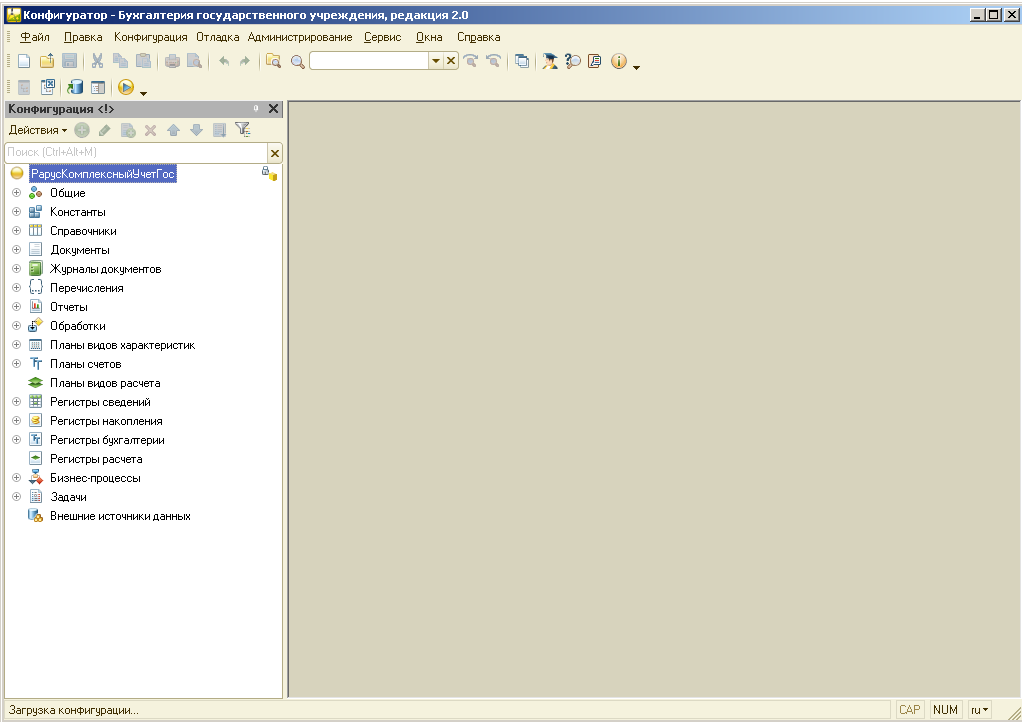Click the Open file folder icon
Image resolution: width=1022 pixels, height=722 pixels.
click(x=47, y=61)
